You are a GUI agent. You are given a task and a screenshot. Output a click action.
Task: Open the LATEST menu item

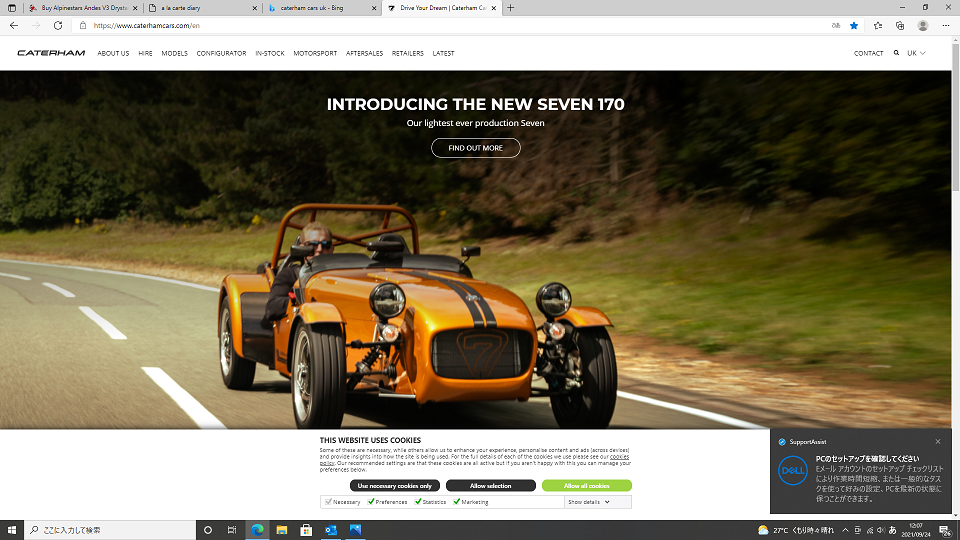[x=443, y=53]
